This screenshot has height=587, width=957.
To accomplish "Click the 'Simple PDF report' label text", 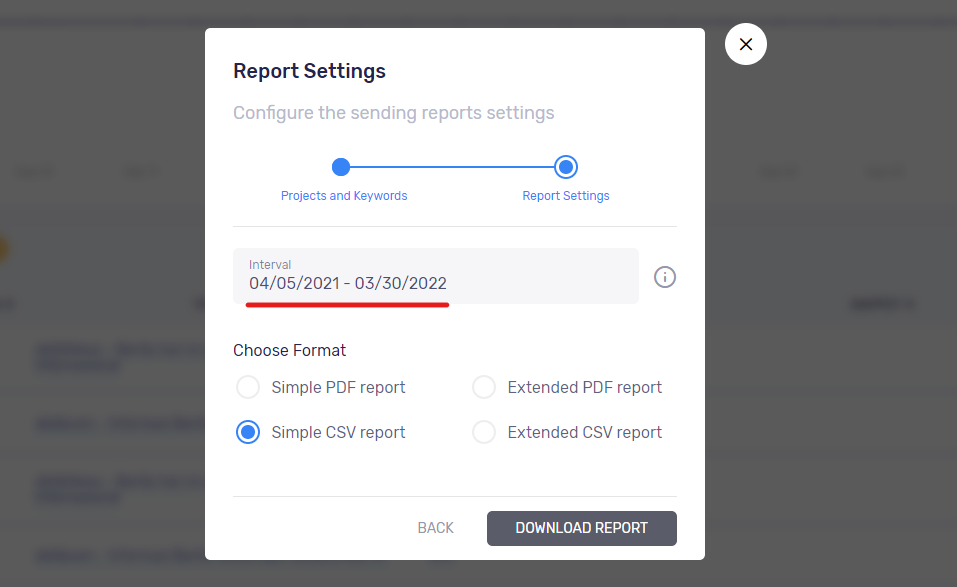I will click(338, 387).
